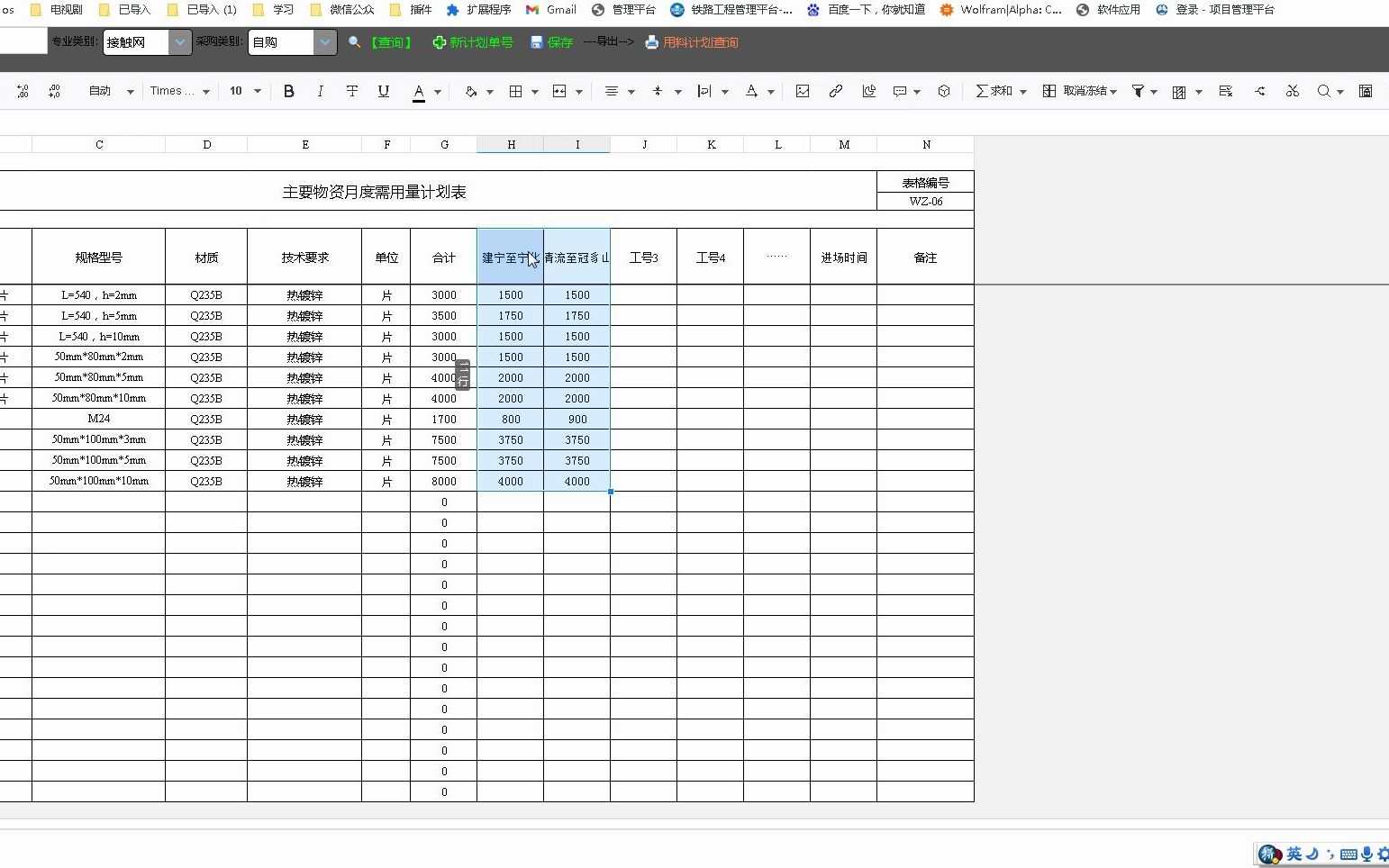
Task: Click the vertical align icon
Action: coord(658,91)
